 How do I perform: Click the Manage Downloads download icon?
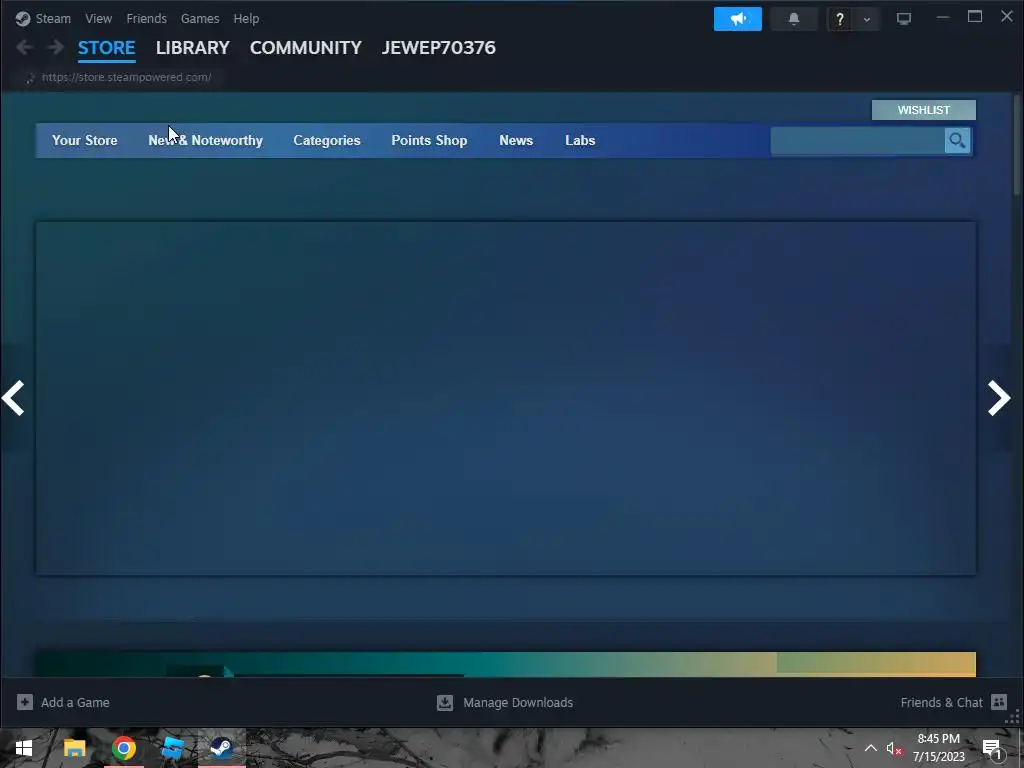coord(445,702)
